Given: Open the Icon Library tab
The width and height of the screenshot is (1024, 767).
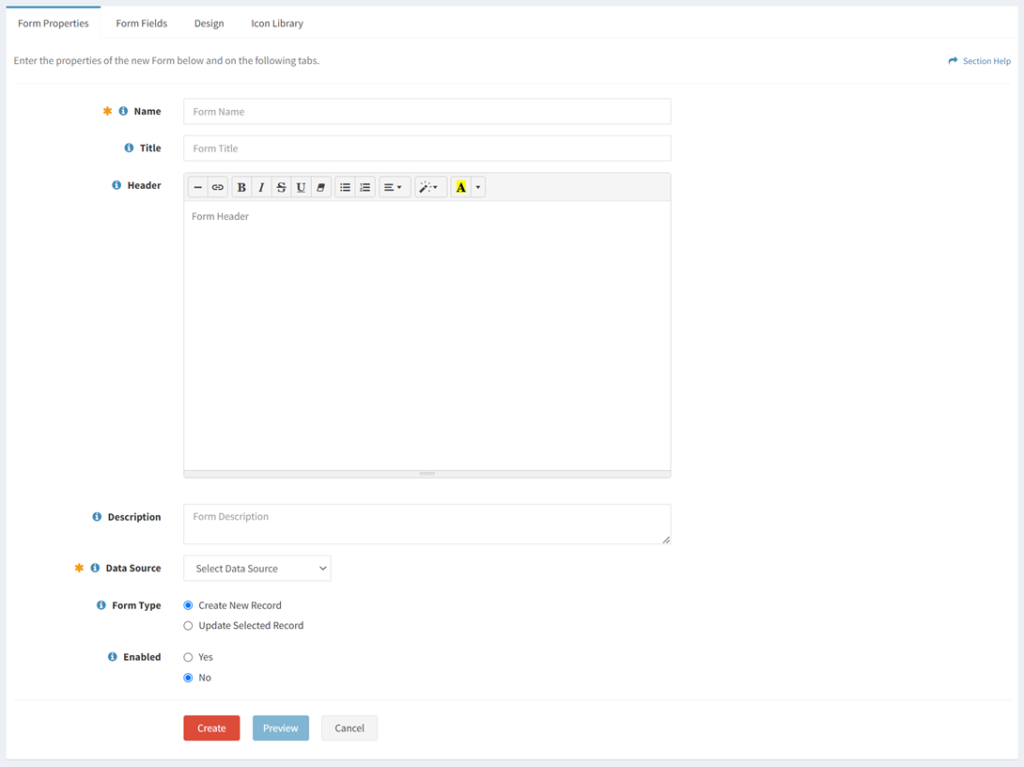Looking at the screenshot, I should coord(276,22).
